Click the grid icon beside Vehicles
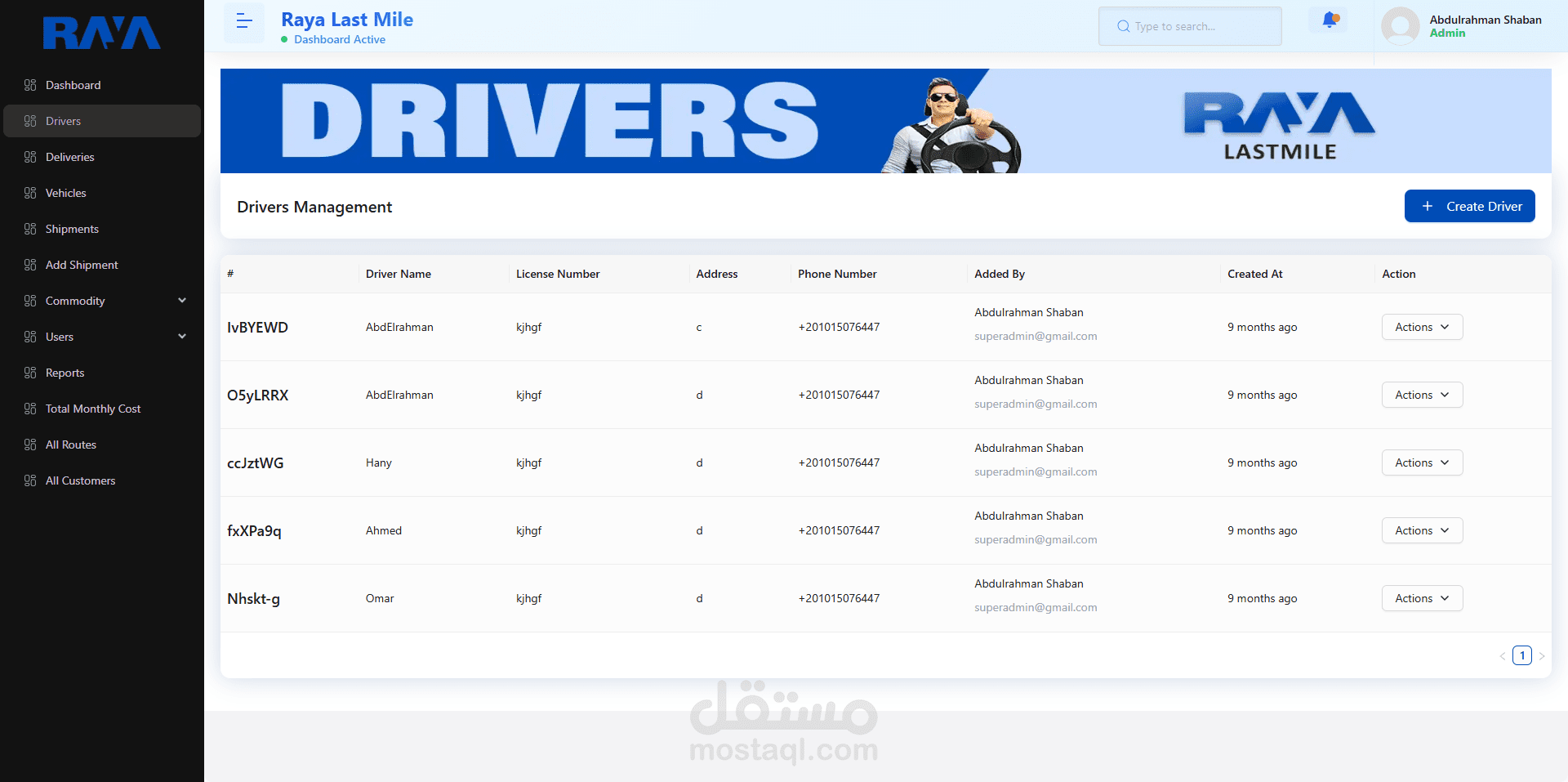This screenshot has width=1568, height=782. (30, 193)
